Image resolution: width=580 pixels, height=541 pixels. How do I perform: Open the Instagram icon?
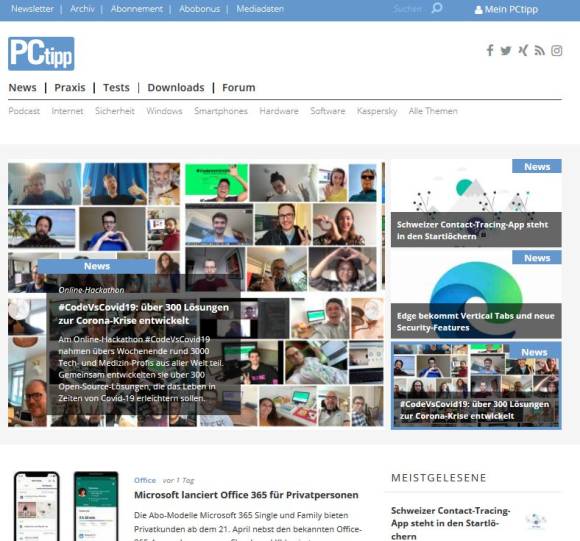point(556,51)
